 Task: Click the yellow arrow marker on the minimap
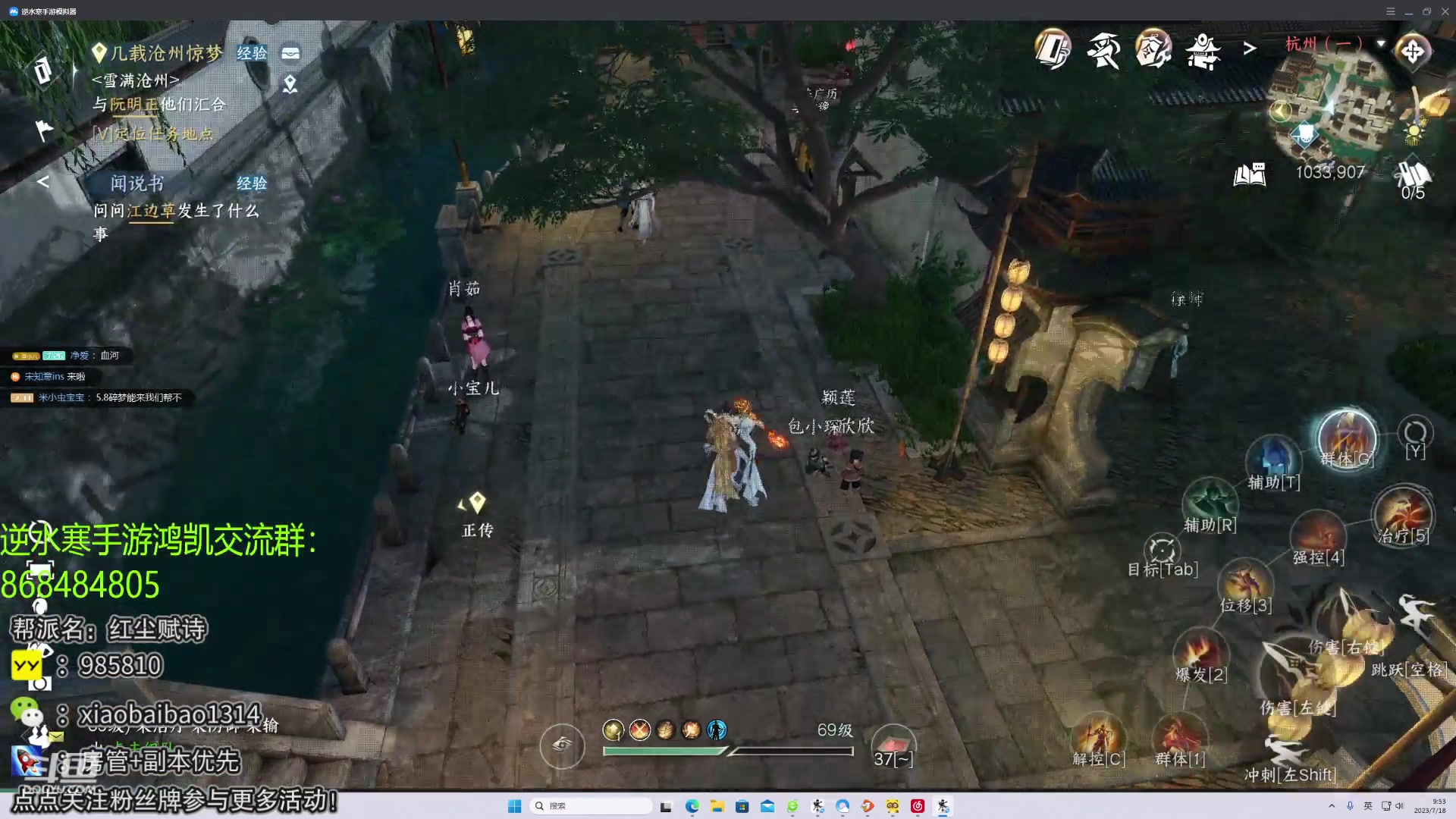coord(1281,111)
